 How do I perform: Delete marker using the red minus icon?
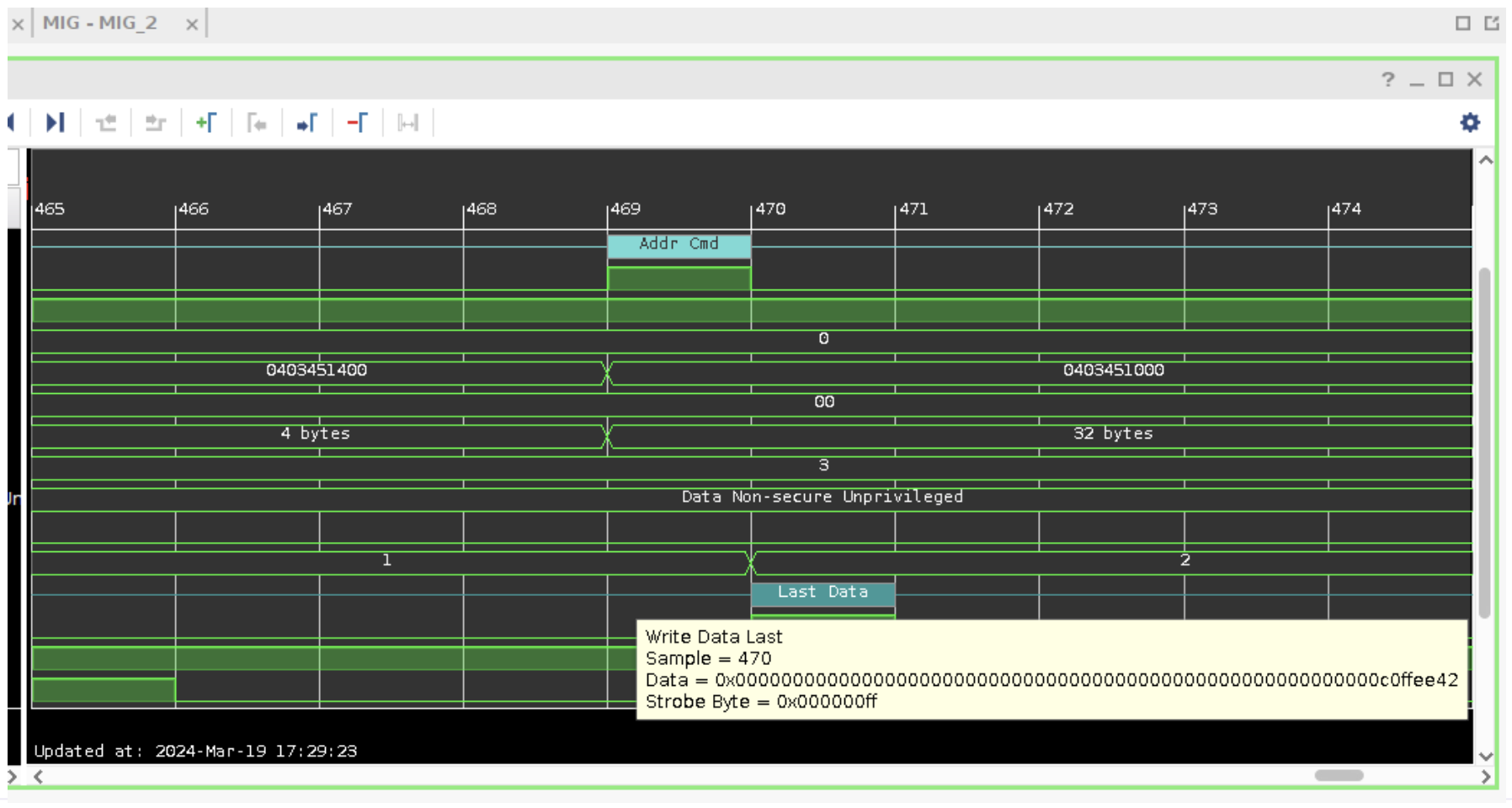tap(358, 123)
